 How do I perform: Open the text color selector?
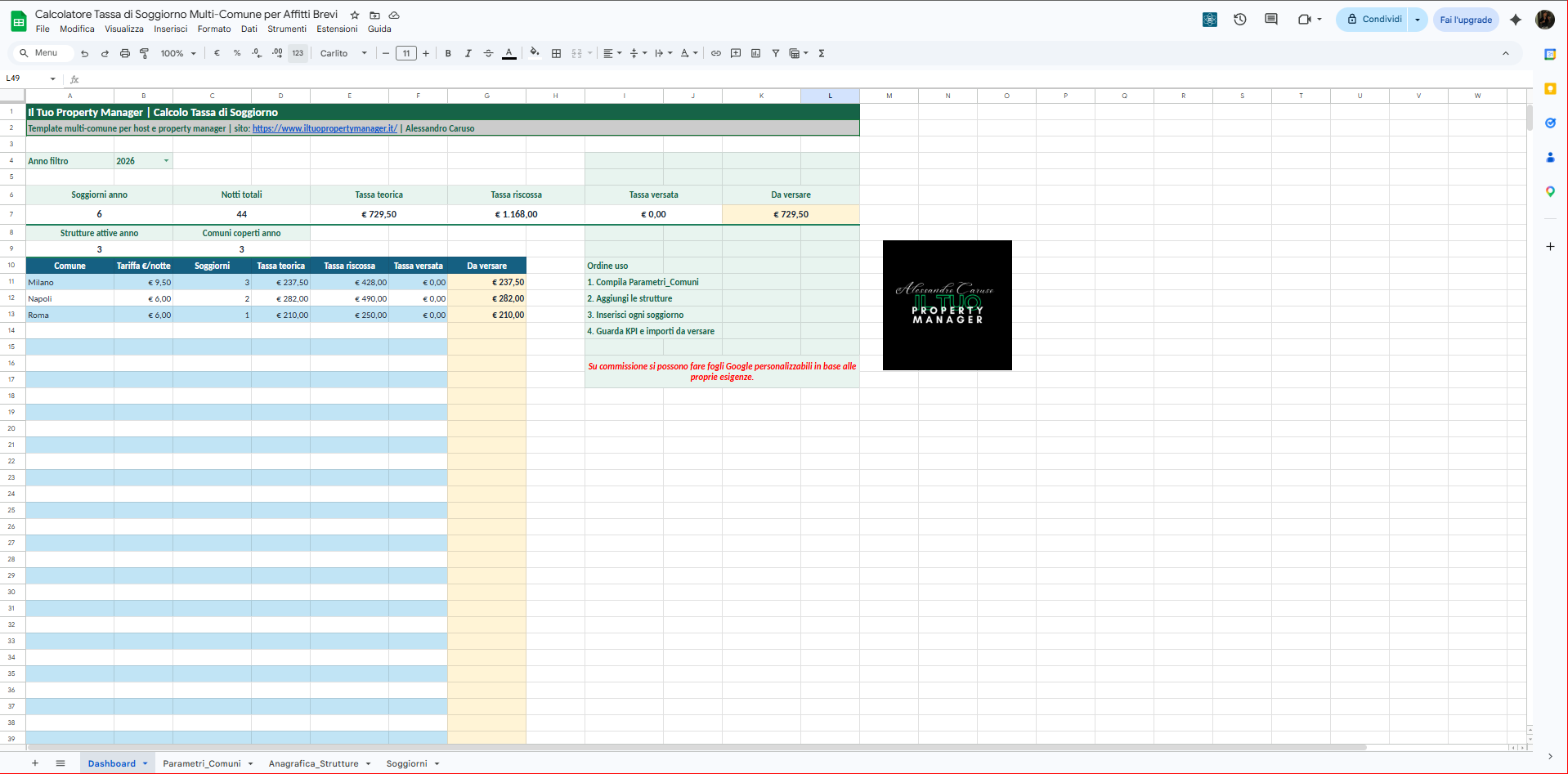(x=508, y=53)
